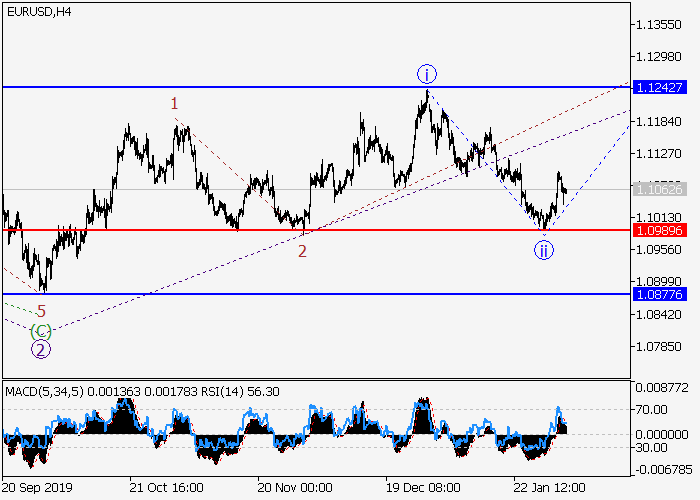Click the purple circled 2 wave label

40,349
